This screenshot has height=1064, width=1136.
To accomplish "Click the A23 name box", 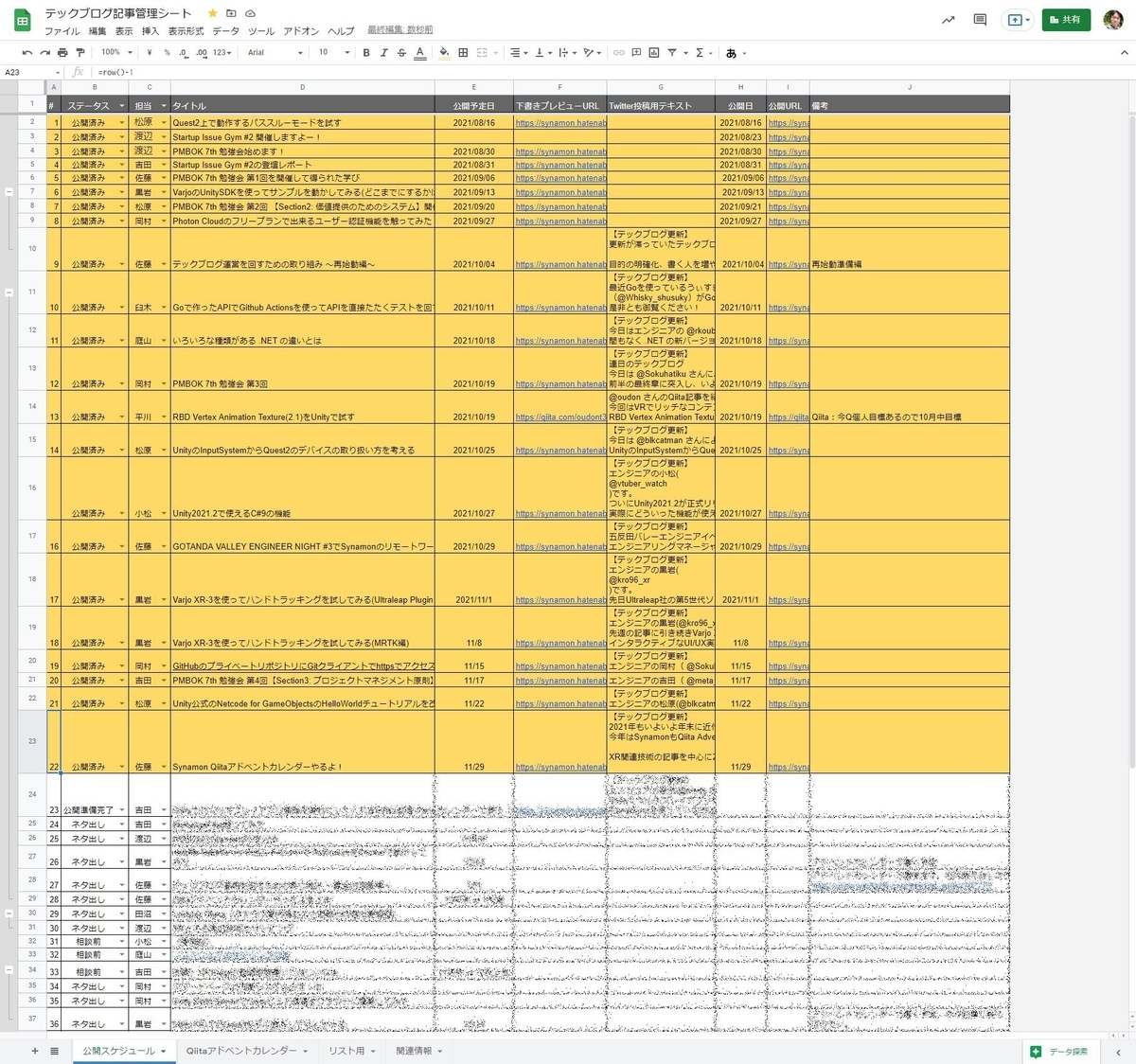I will coord(31,72).
